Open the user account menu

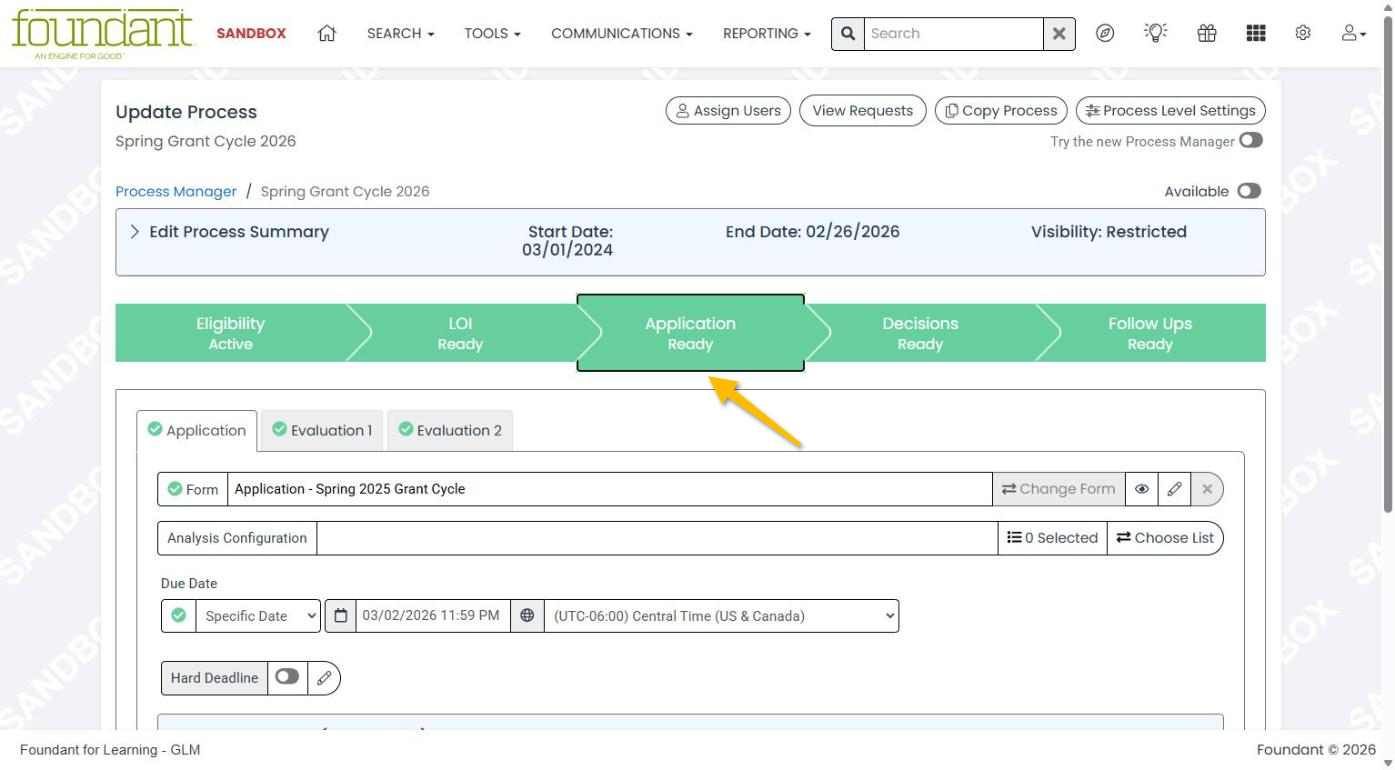pyautogui.click(x=1354, y=33)
